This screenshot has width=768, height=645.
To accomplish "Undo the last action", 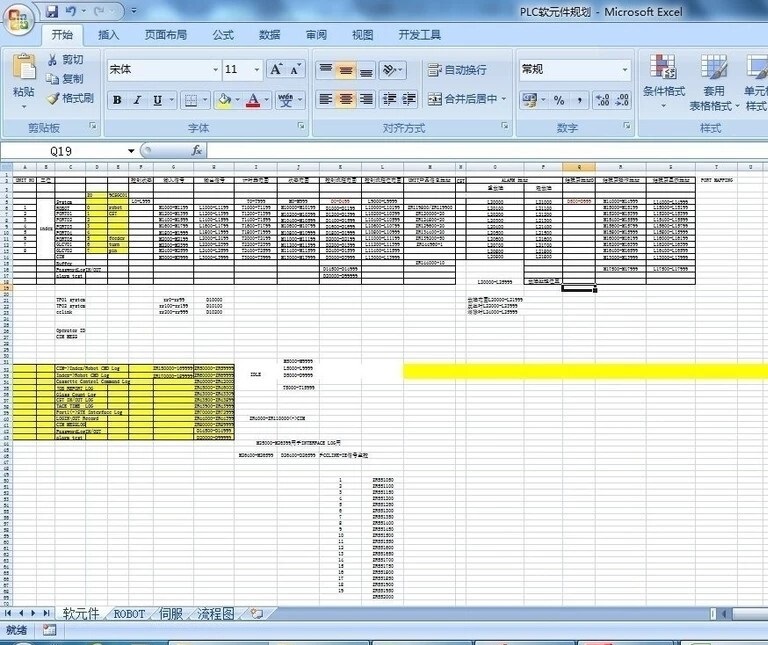I will click(x=72, y=11).
